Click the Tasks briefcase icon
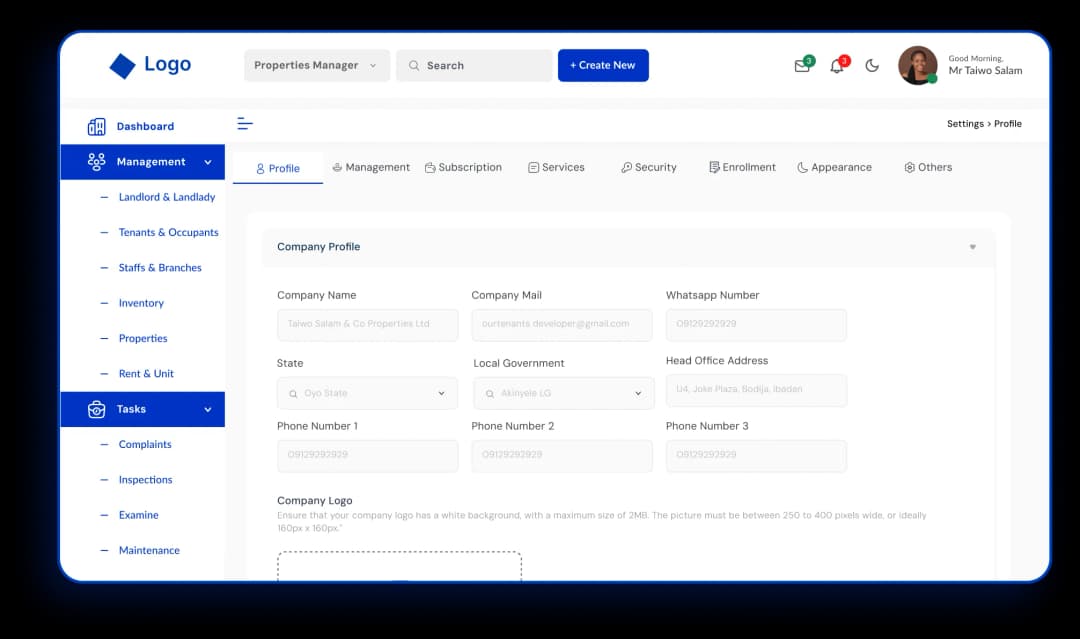This screenshot has height=639, width=1080. tap(97, 409)
